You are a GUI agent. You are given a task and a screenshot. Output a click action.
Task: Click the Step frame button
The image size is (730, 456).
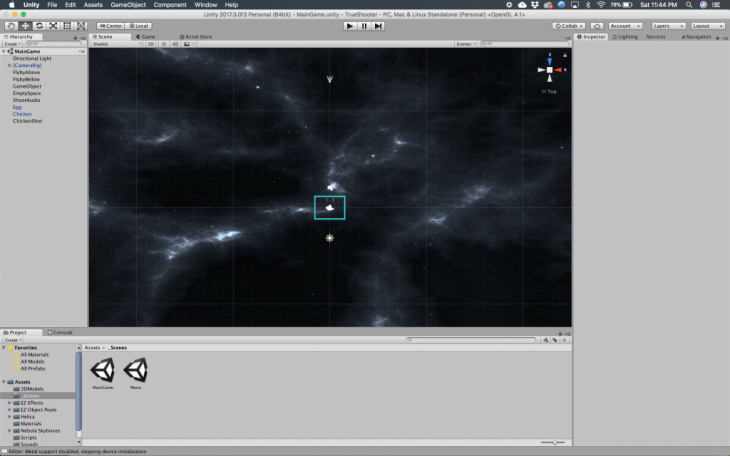click(378, 25)
